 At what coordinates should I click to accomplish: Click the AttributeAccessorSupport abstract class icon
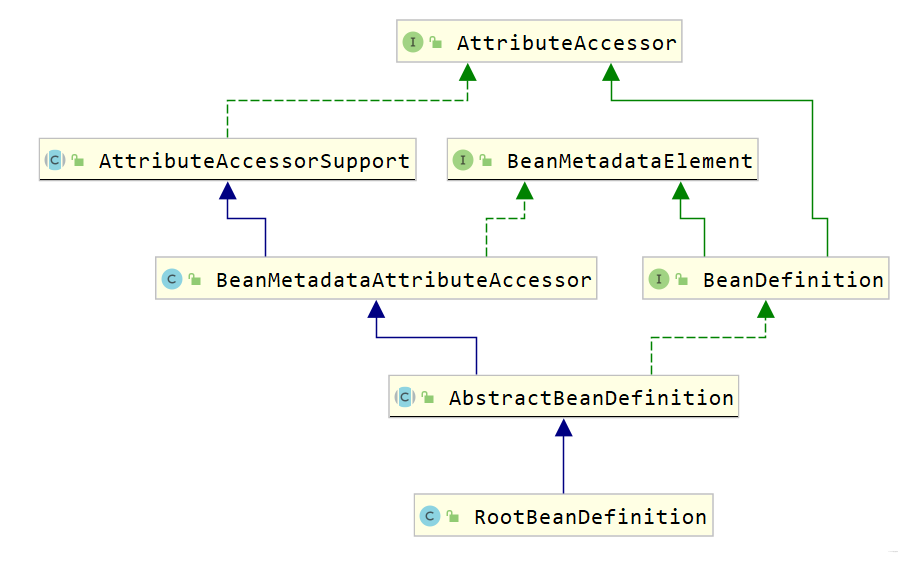point(55,160)
